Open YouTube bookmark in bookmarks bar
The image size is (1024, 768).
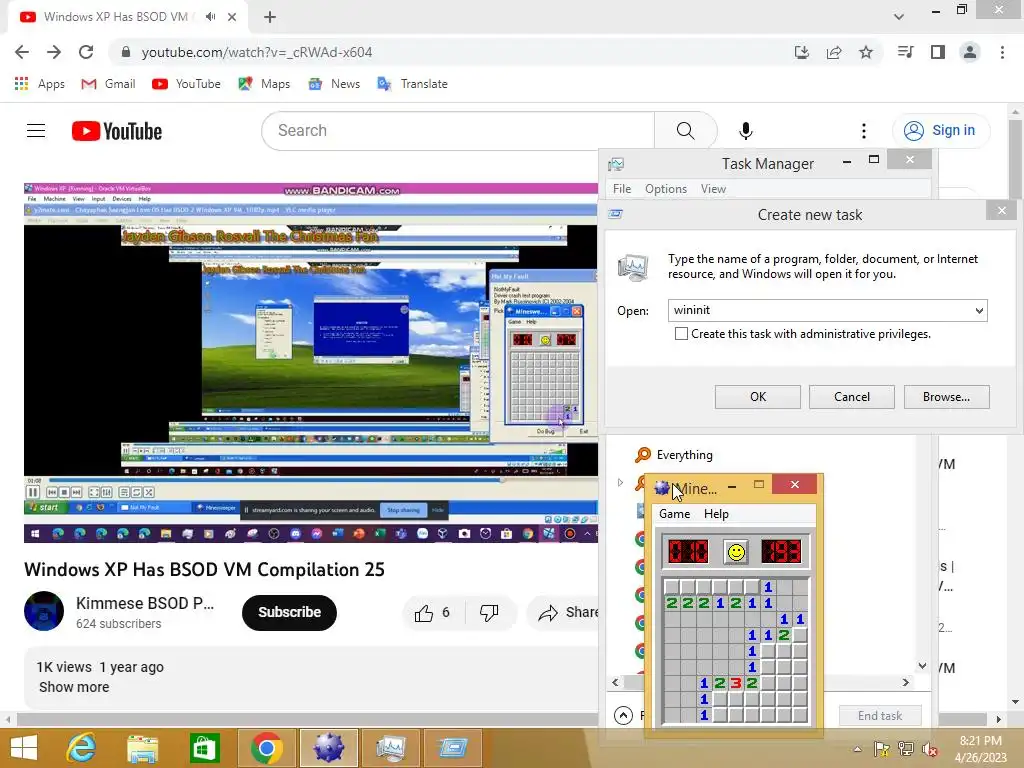click(187, 84)
